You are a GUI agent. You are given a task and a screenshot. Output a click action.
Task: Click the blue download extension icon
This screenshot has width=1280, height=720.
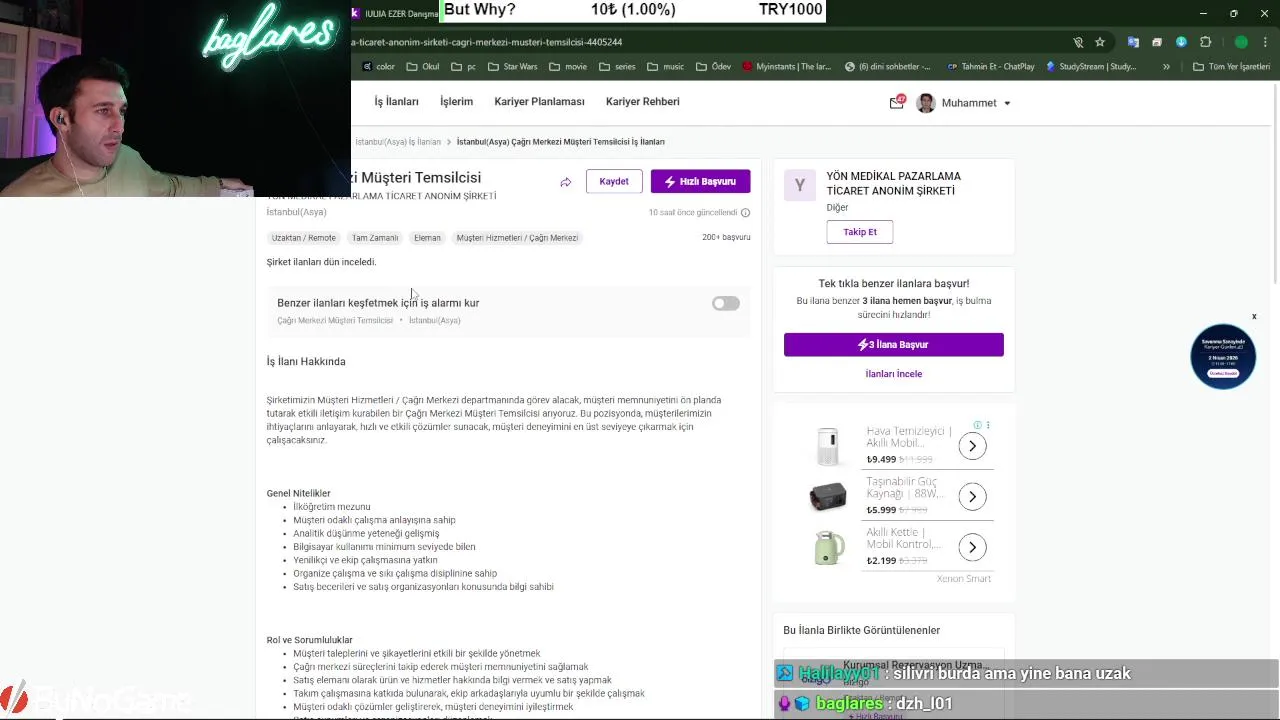[x=1181, y=42]
